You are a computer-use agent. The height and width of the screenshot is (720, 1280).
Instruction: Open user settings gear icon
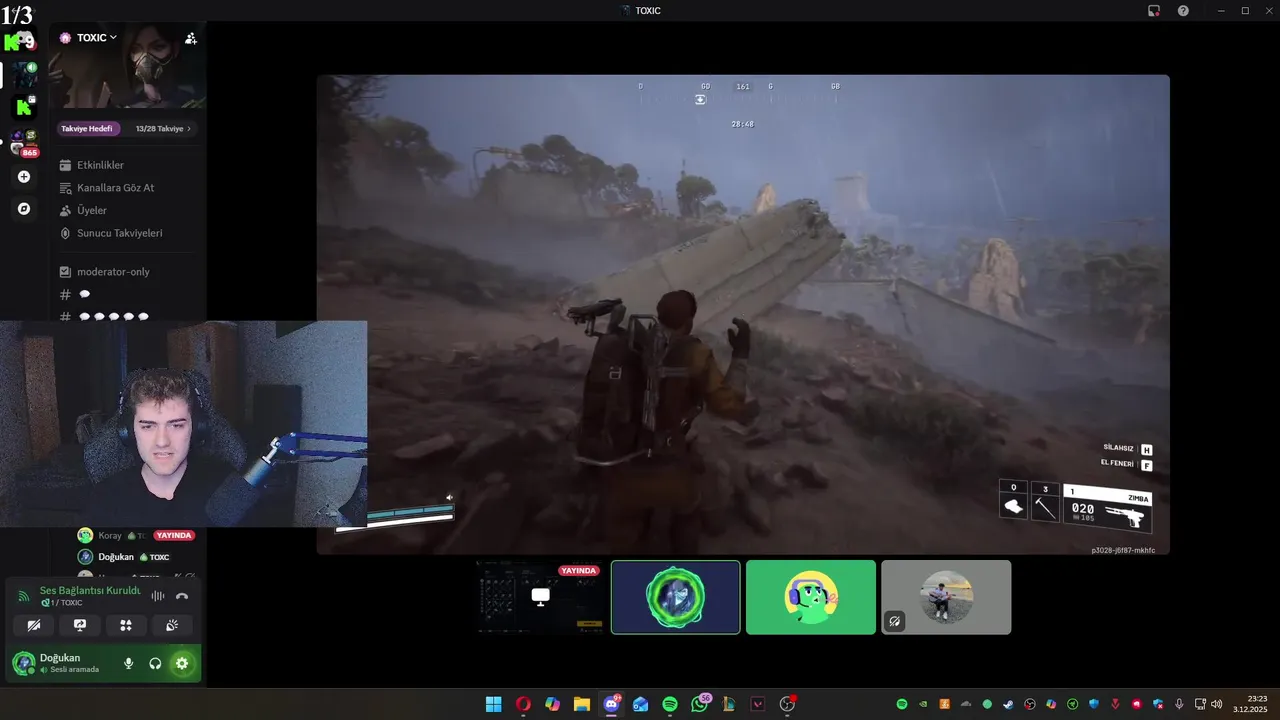tap(182, 663)
